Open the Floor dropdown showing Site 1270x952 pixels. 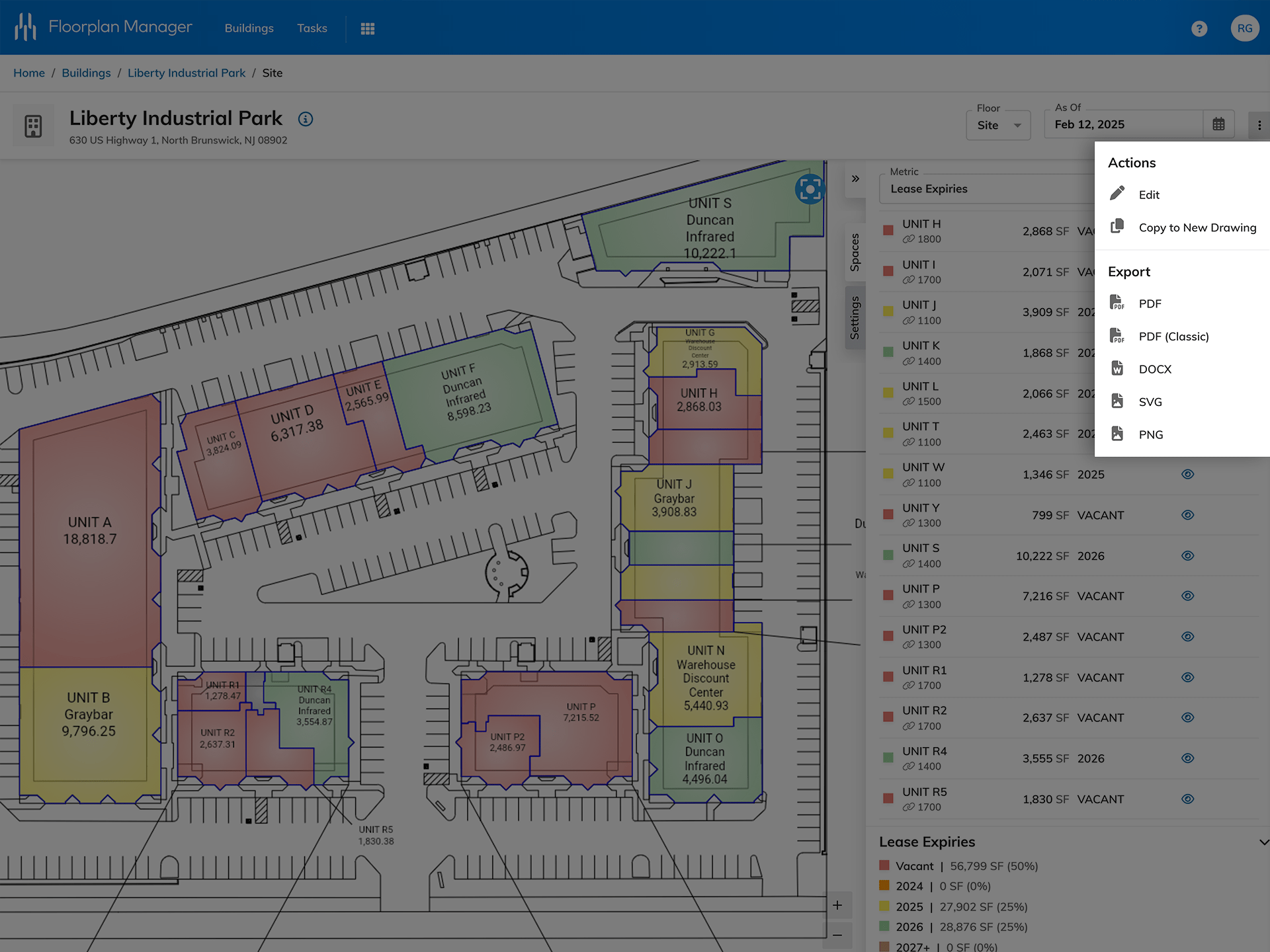[x=997, y=125]
